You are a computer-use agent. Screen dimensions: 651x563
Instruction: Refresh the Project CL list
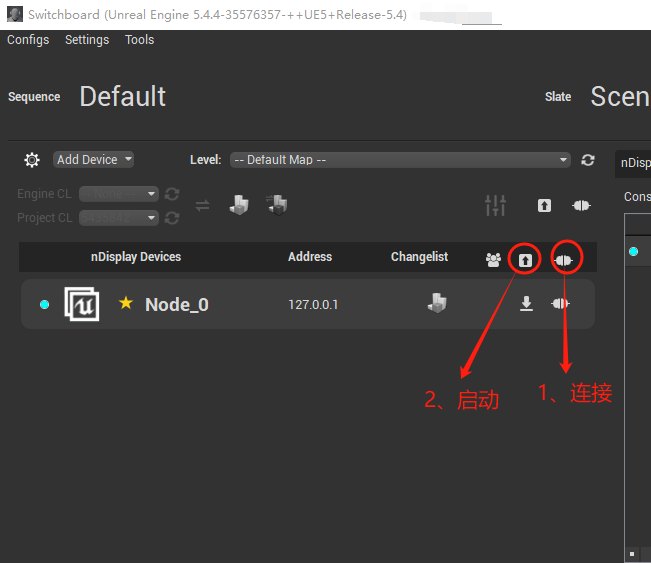click(x=172, y=218)
